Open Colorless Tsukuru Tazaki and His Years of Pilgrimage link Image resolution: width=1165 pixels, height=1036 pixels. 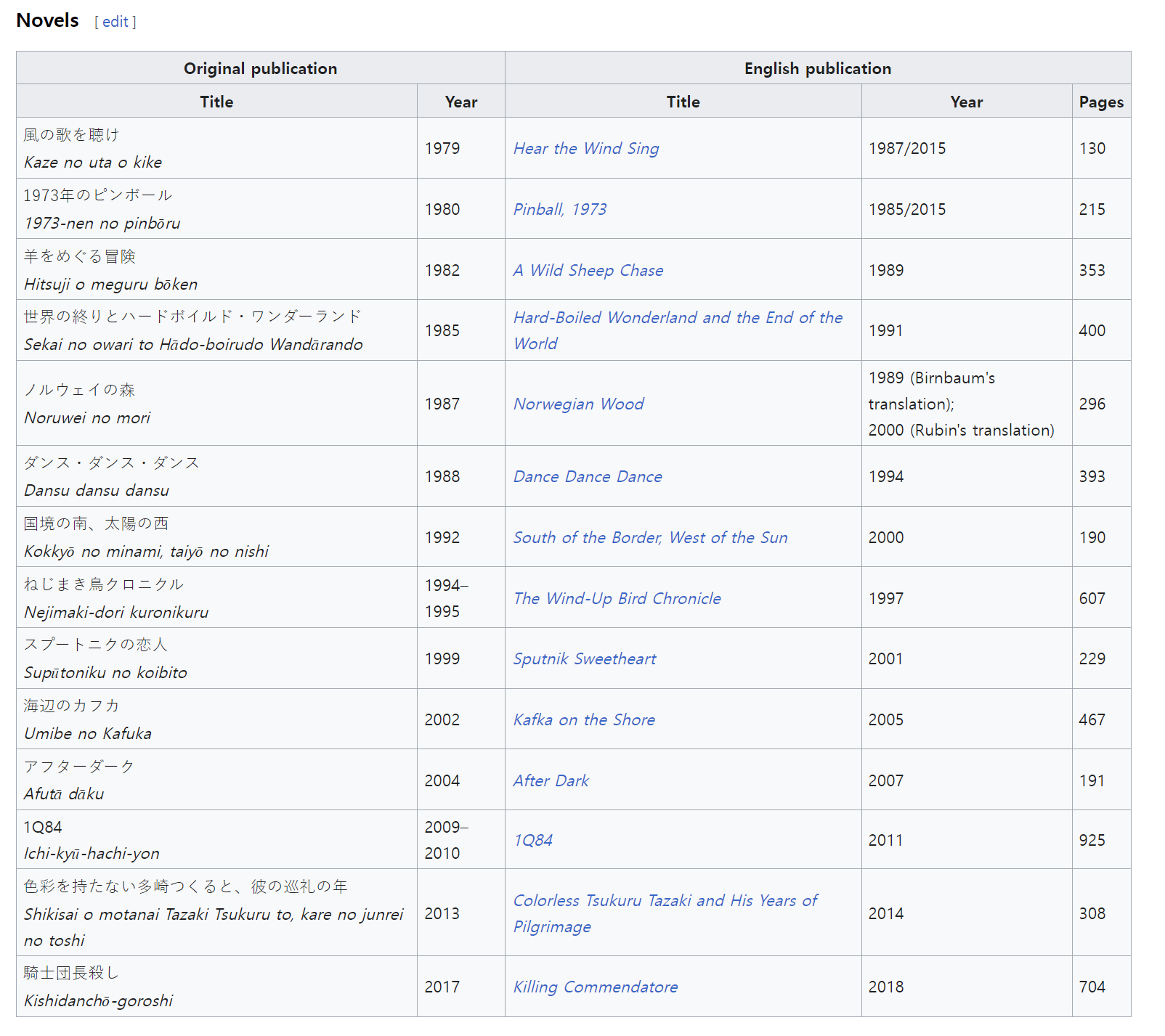click(665, 913)
